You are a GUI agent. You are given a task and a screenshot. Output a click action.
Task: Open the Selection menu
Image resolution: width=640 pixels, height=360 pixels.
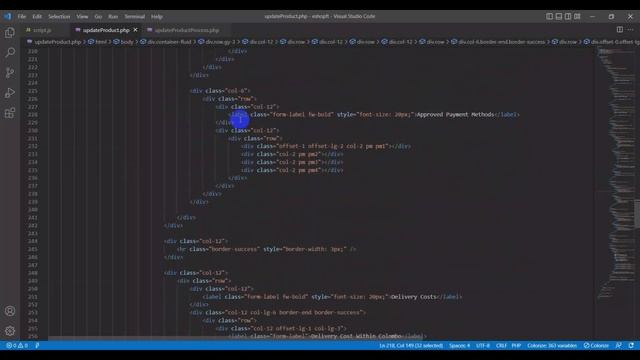[59, 16]
